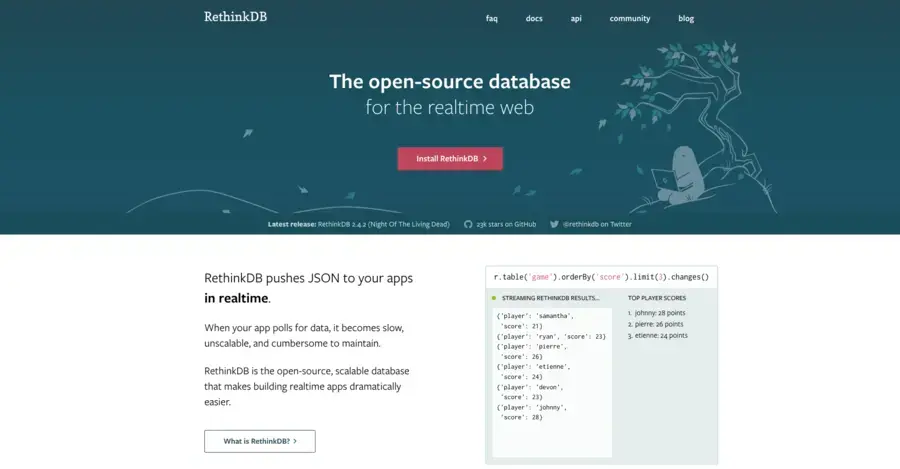Click the Streaming RethinkDB Results heading
Screen dimensions: 900x469
[x=550, y=298]
